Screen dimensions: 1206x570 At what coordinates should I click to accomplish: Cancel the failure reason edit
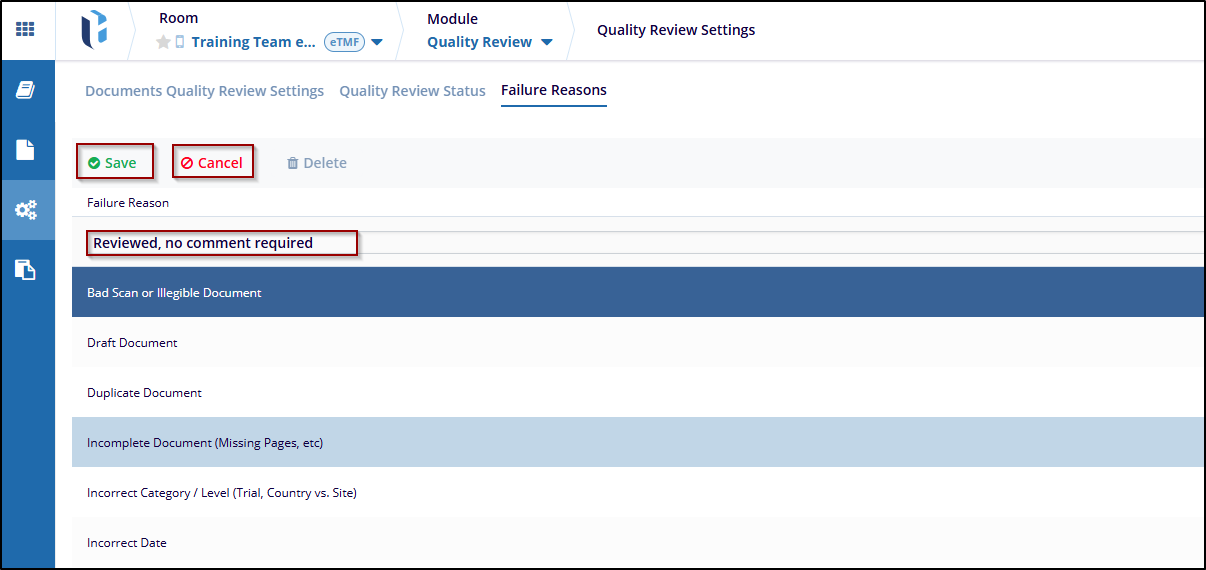coord(212,163)
